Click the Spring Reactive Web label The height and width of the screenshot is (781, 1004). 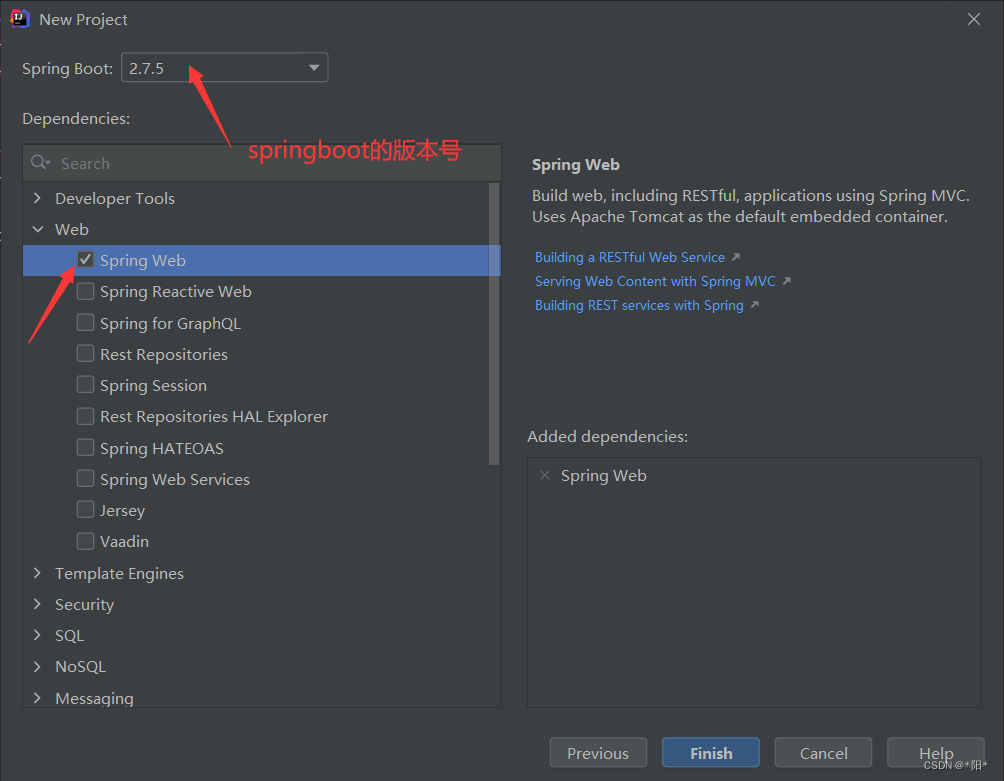pos(175,292)
